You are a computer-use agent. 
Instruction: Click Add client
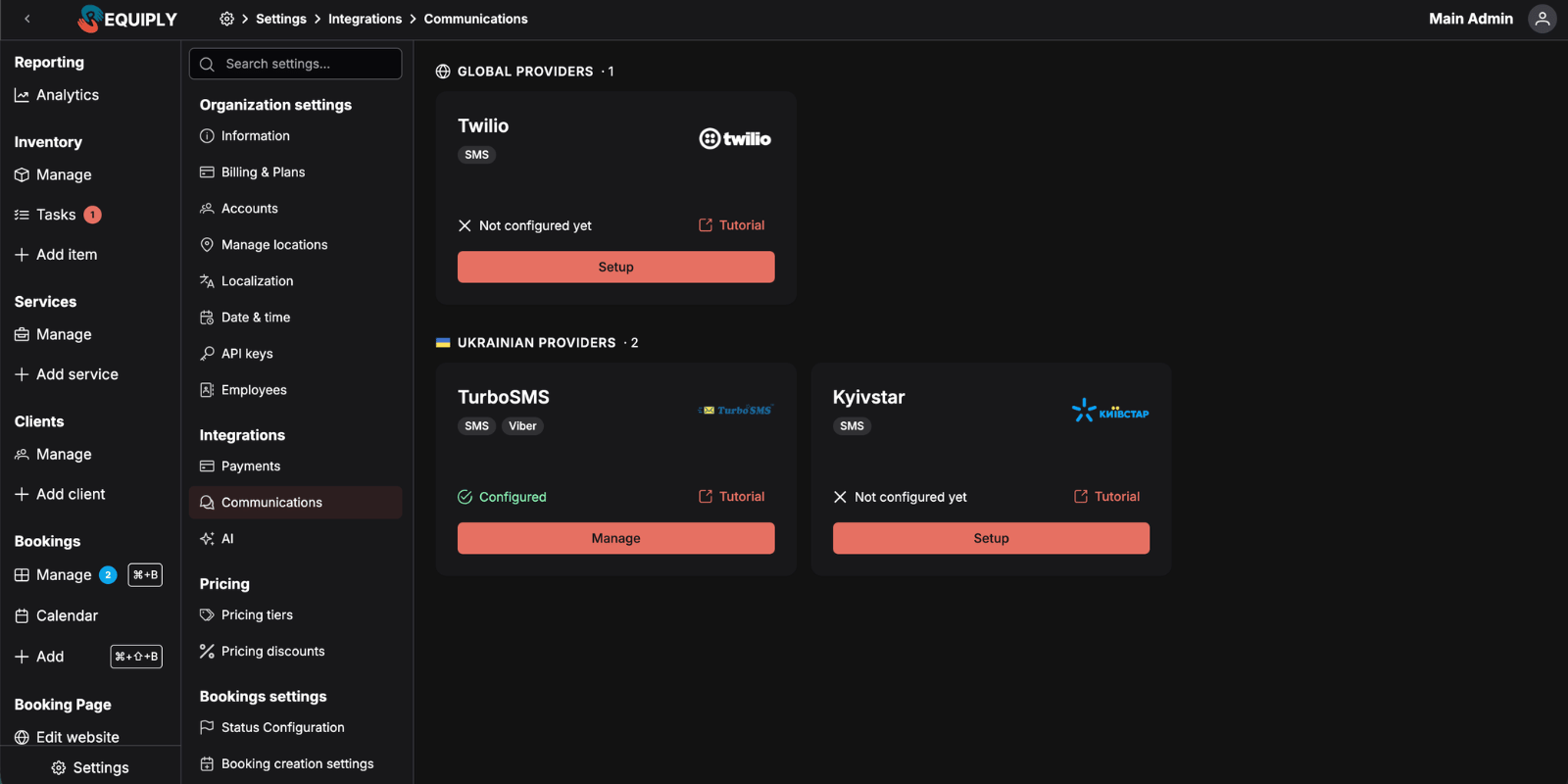pos(60,495)
